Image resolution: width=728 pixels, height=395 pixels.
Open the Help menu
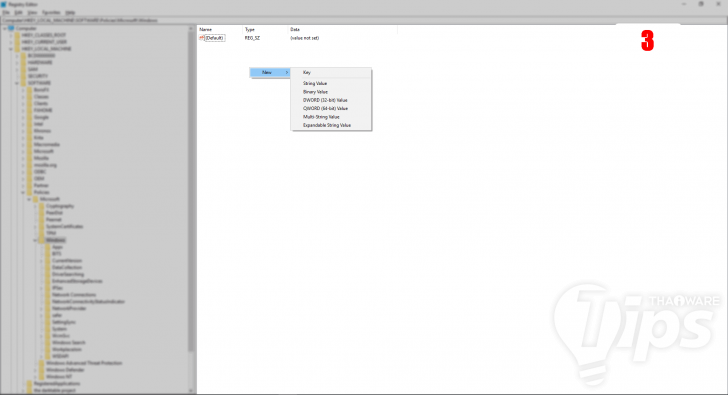(x=70, y=13)
